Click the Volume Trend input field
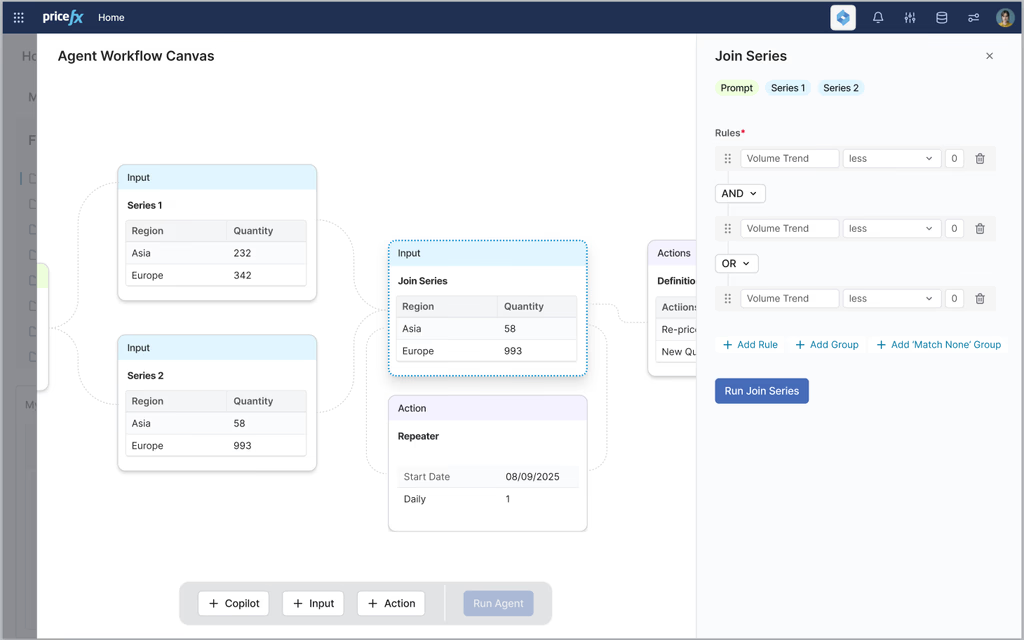This screenshot has height=640, width=1024. point(789,158)
